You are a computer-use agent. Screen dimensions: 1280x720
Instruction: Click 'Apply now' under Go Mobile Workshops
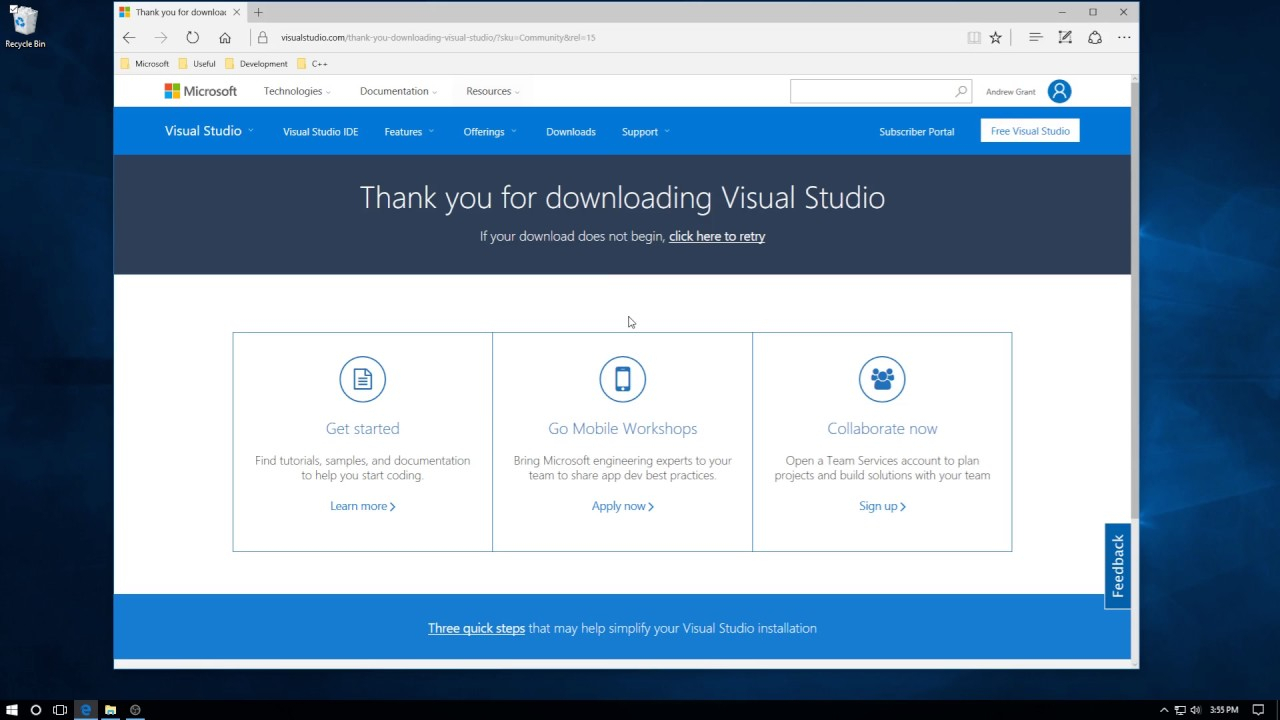click(x=622, y=506)
